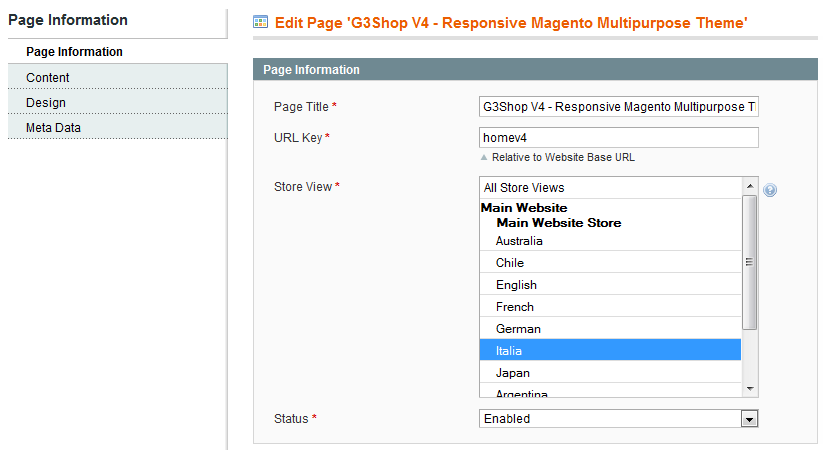Select All Store Views option
823x450 pixels.
coord(610,187)
